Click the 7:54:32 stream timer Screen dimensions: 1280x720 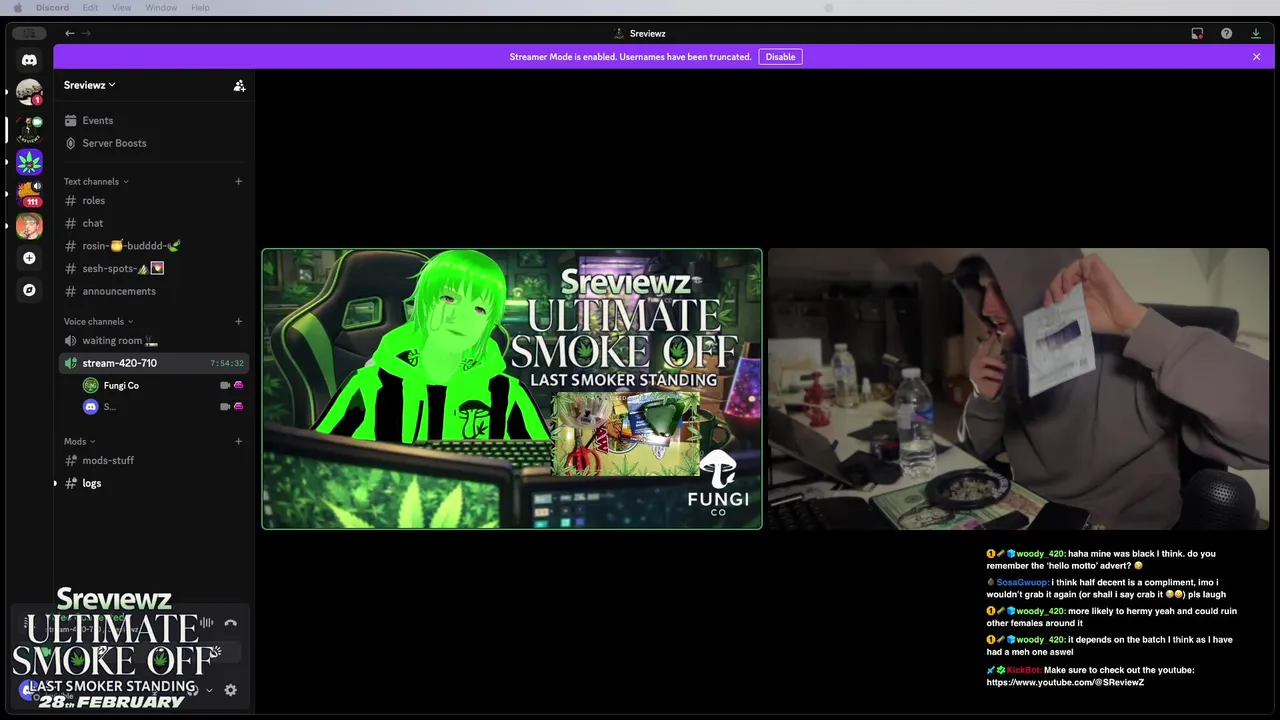click(227, 363)
